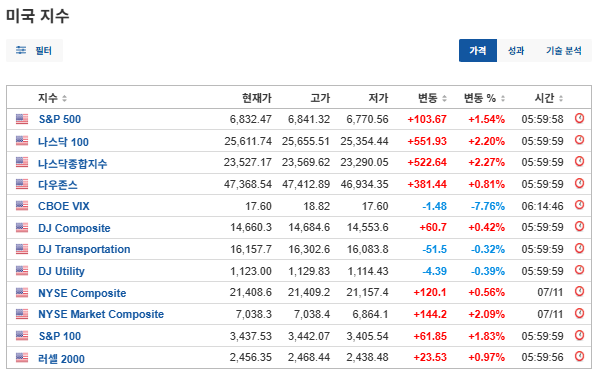Click the US flag in DJ Utility row

point(22,270)
